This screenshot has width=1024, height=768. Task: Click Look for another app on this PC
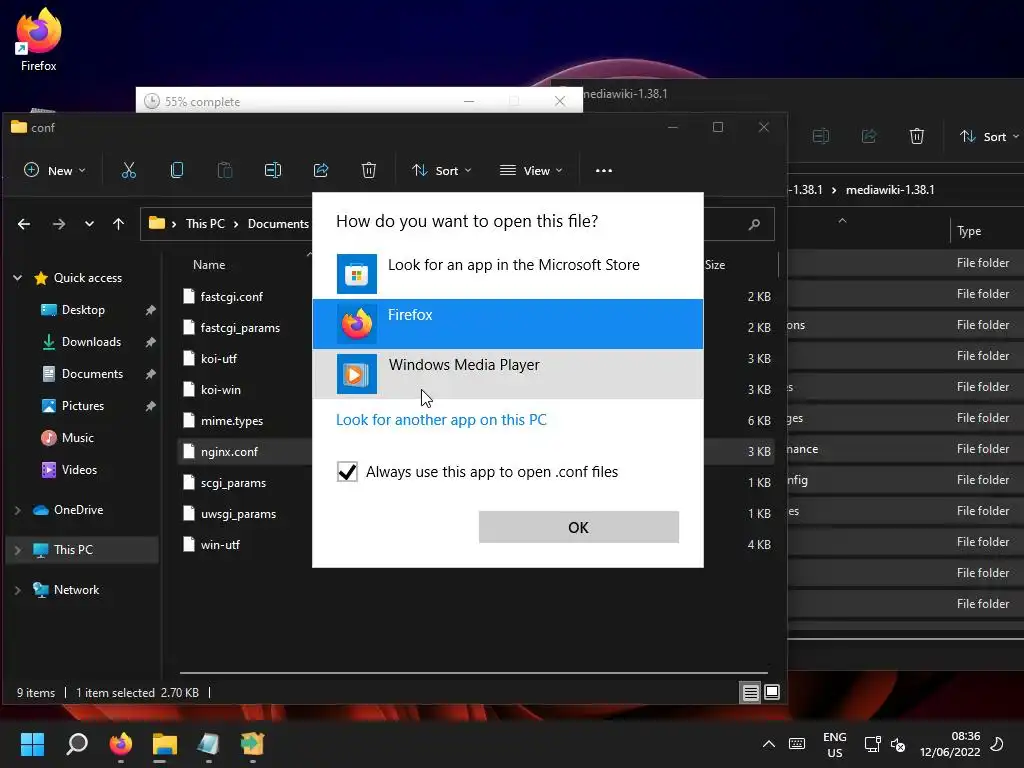point(441,420)
